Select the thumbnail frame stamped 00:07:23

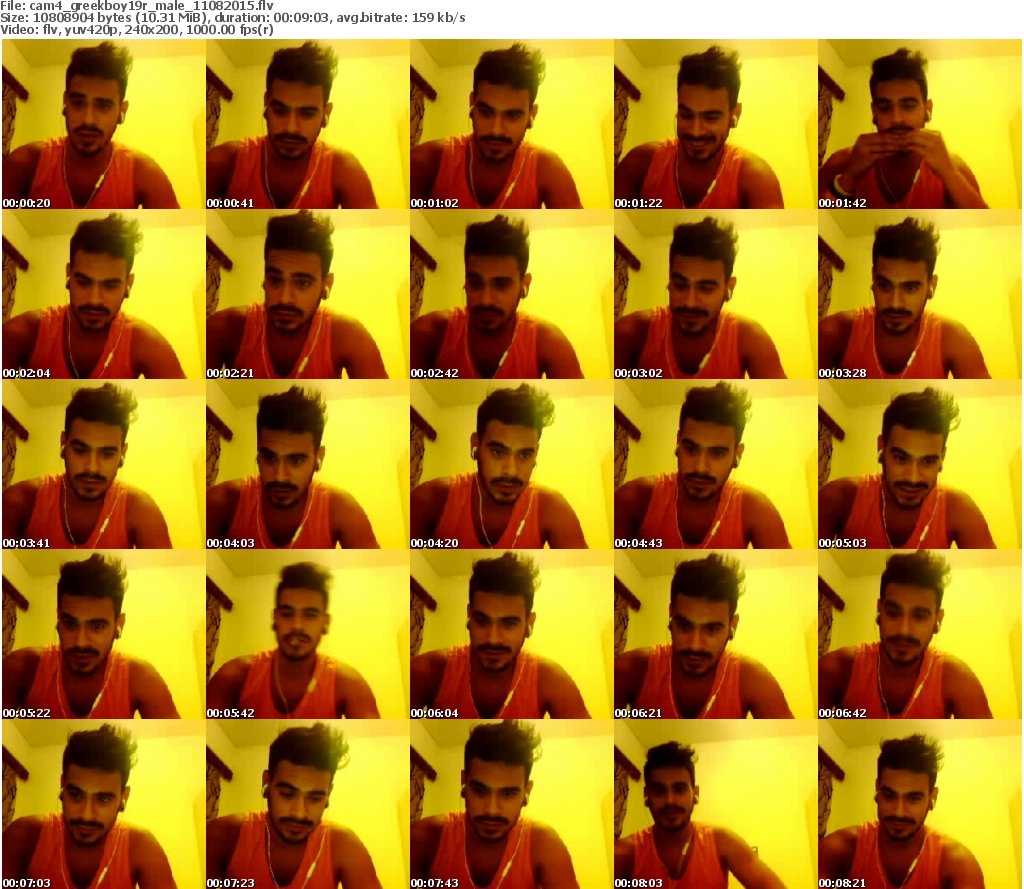click(x=308, y=804)
